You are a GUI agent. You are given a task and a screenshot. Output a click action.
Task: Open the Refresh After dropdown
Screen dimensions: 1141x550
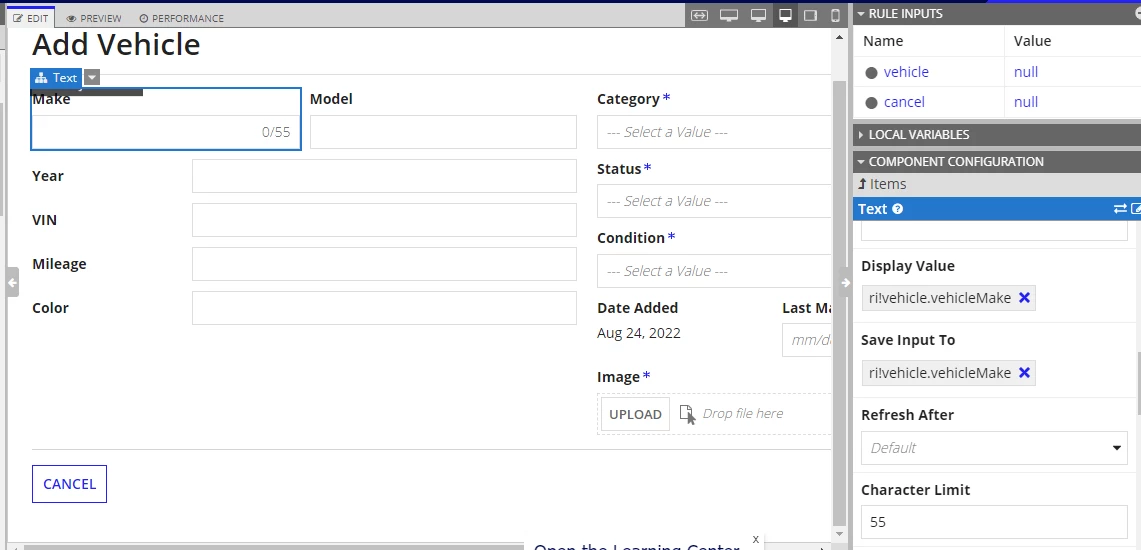click(x=994, y=447)
